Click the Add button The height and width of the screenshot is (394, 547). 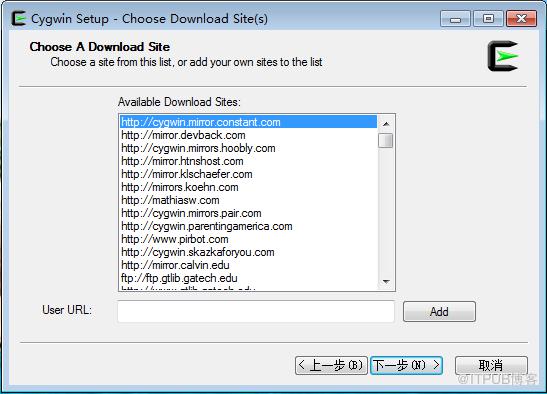(x=439, y=311)
